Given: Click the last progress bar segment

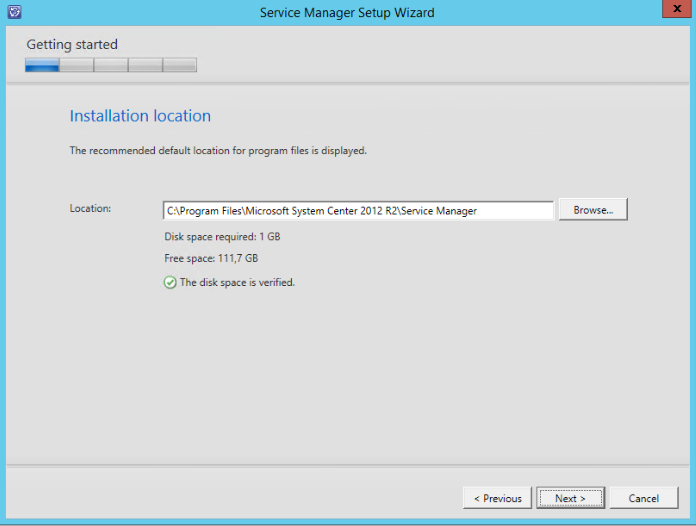Looking at the screenshot, I should click(x=179, y=65).
